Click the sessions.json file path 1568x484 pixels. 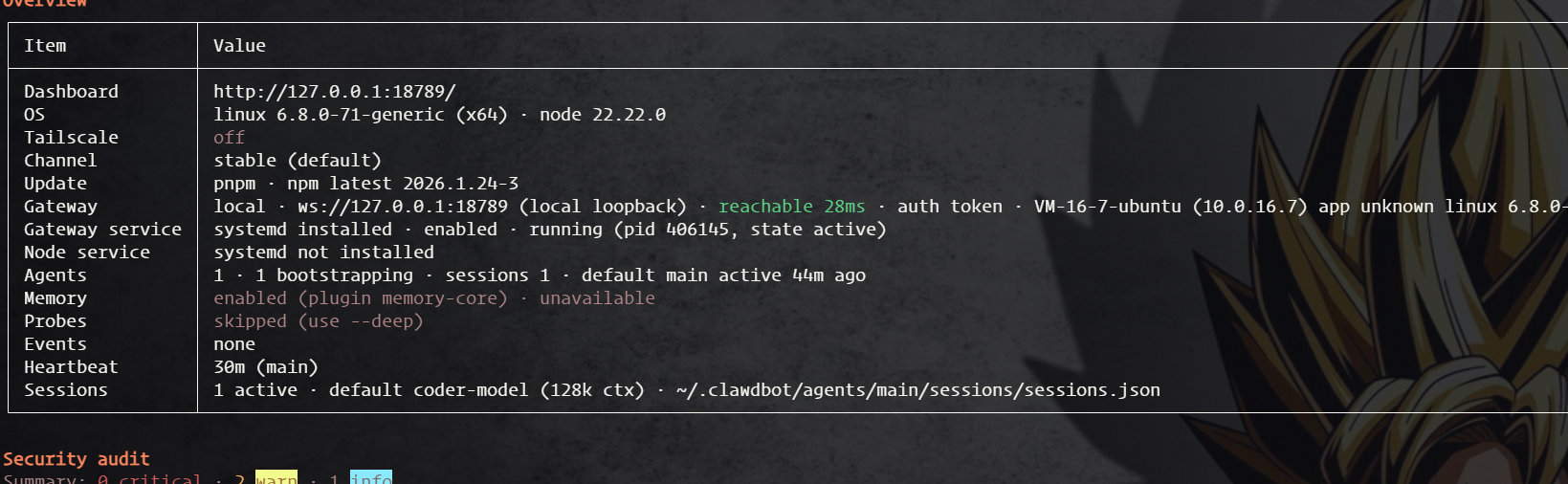[x=917, y=390]
